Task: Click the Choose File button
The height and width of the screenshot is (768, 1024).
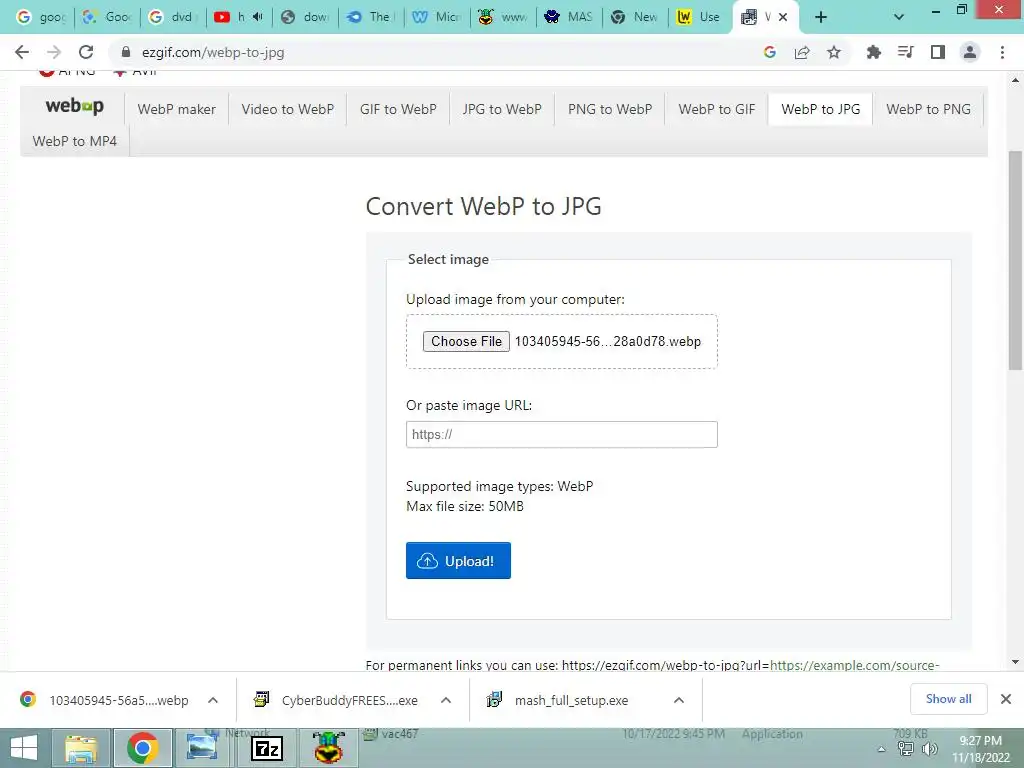Action: (466, 342)
